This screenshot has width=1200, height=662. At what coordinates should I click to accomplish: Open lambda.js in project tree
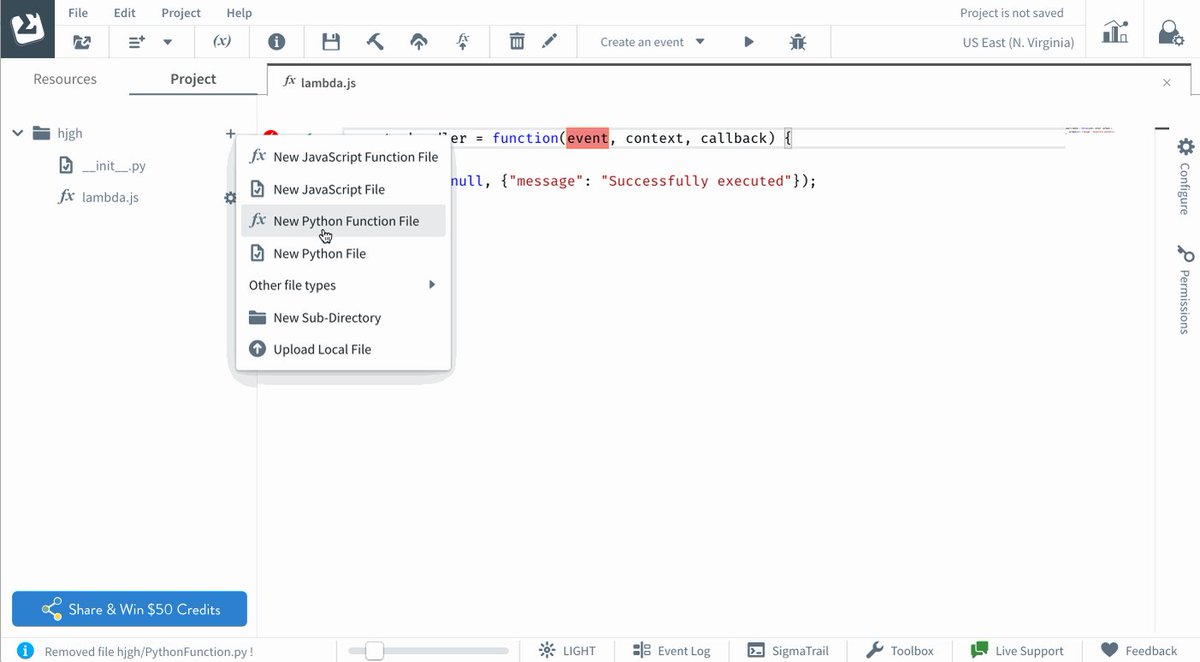click(98, 197)
